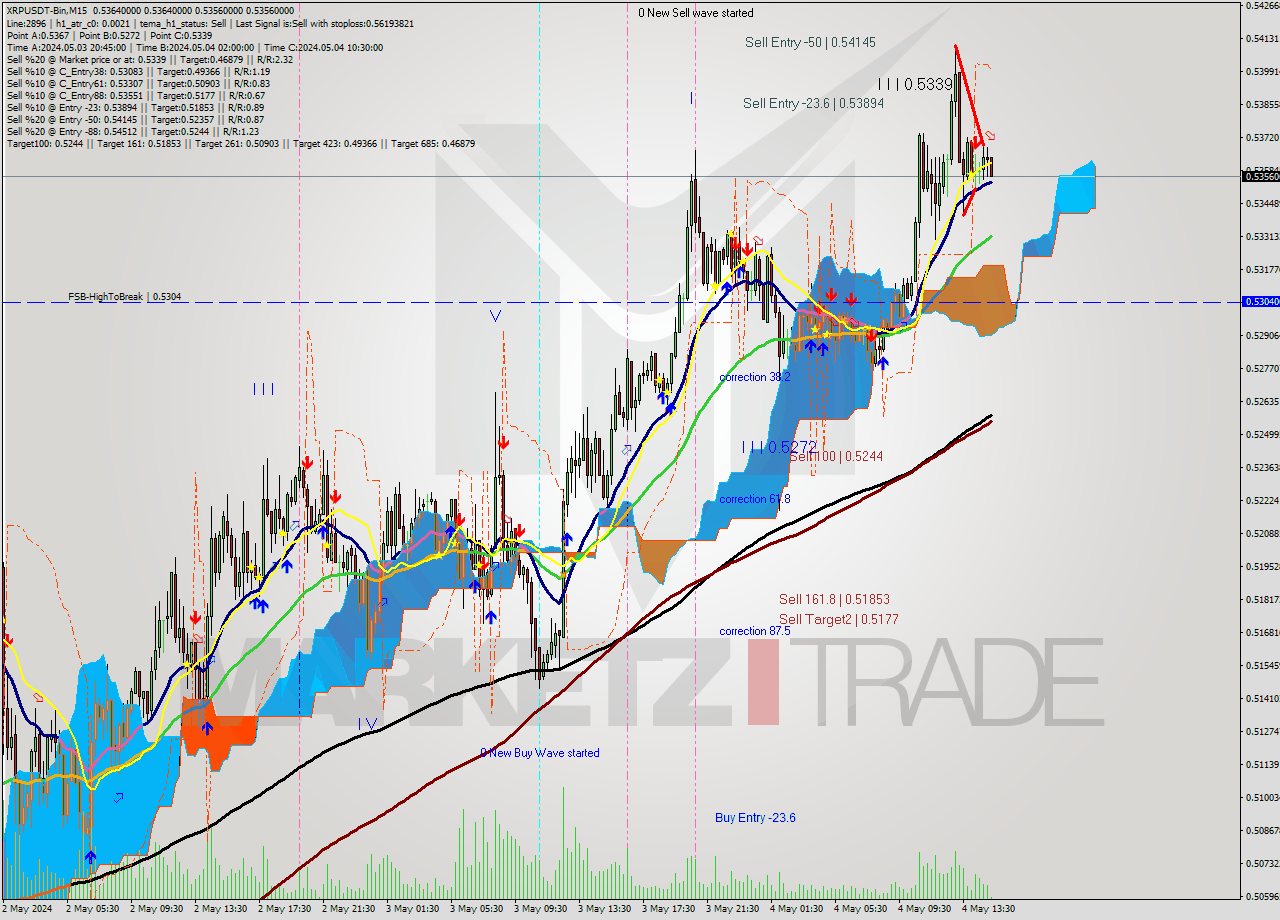The image size is (1280, 920).
Task: Click the '3 May 09:30' time label
Action: point(541,909)
